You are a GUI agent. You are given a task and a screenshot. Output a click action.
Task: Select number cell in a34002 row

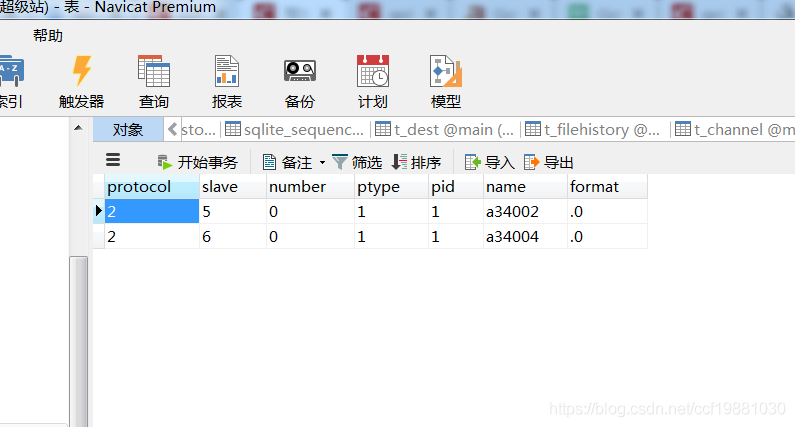(310, 211)
